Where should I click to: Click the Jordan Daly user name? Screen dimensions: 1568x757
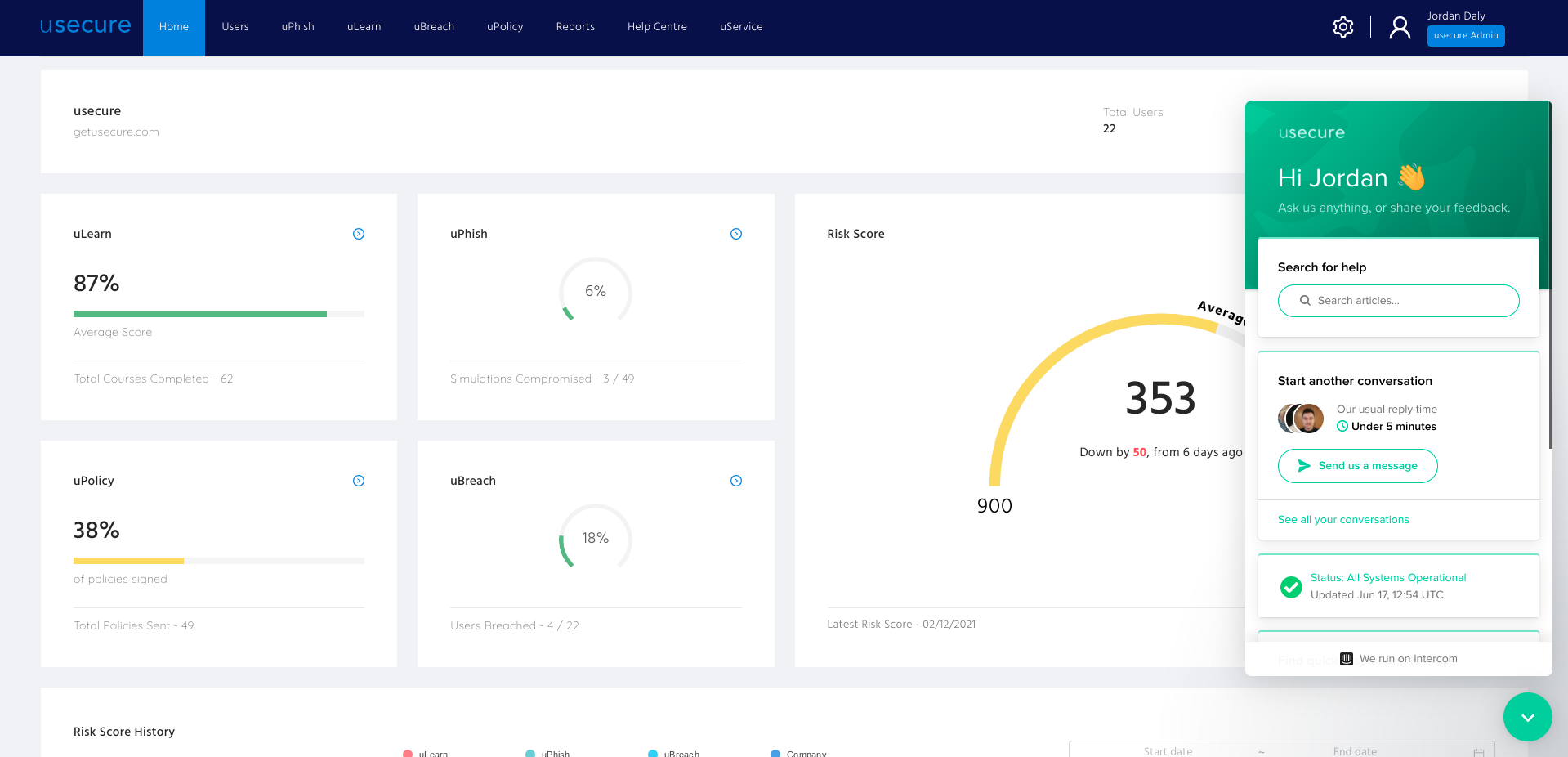(x=1456, y=16)
